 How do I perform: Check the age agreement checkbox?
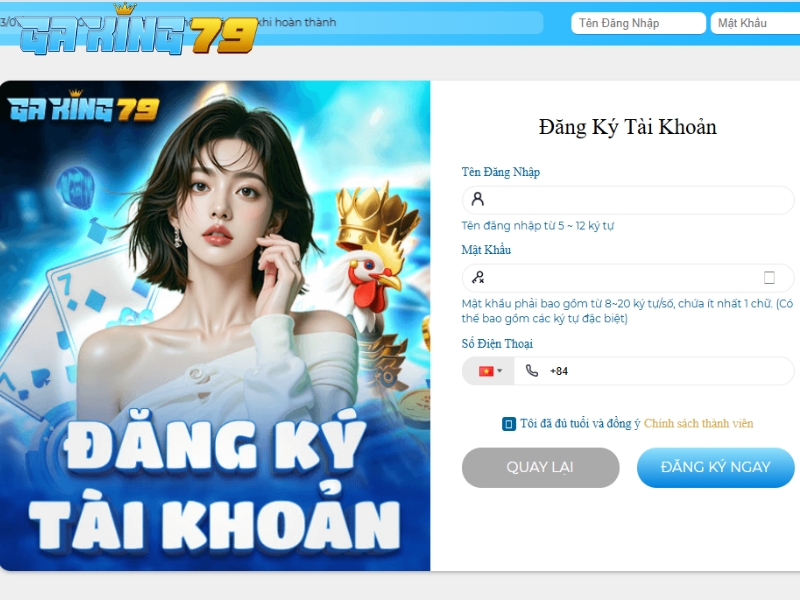coord(509,424)
